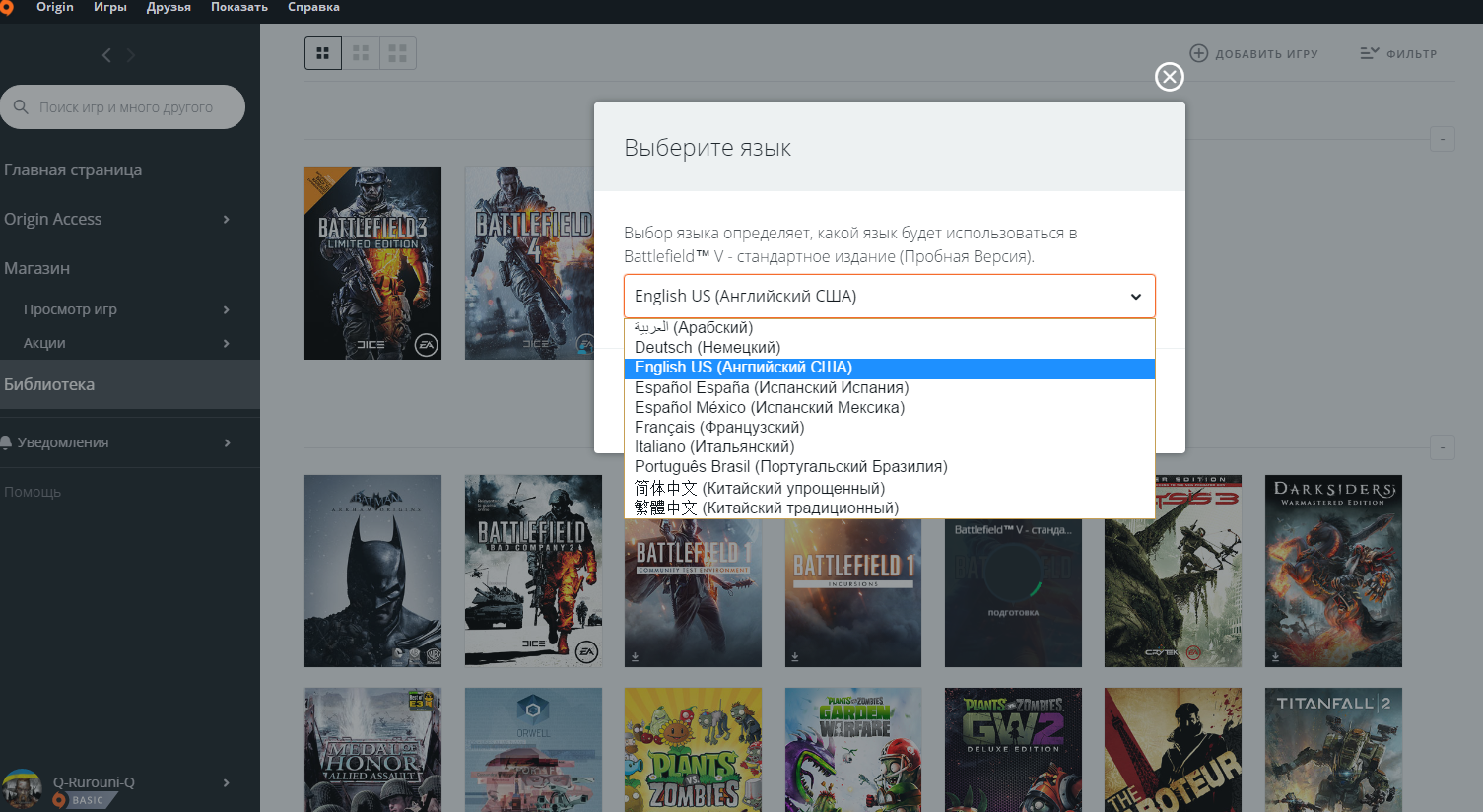The image size is (1483, 812).
Task: Expand Origin Access submenu chevron
Action: tap(227, 219)
